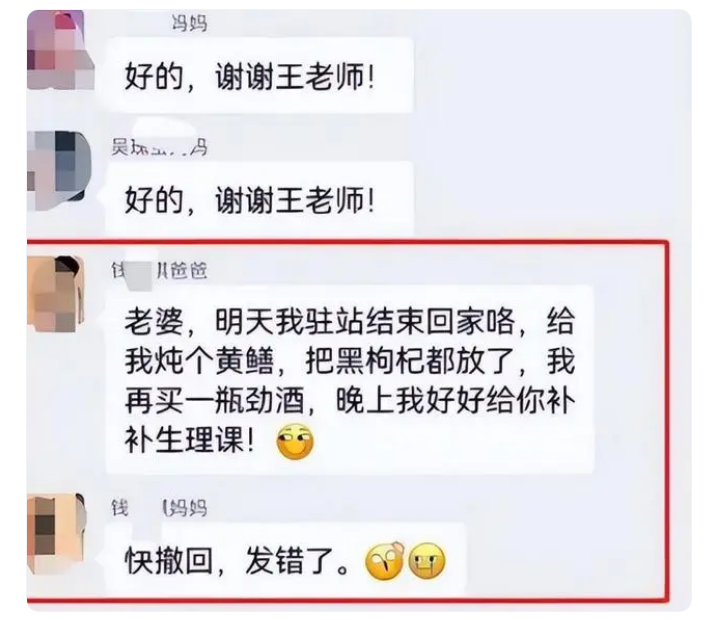Screen dimensions: 705x620
Task: Open 钱 爸爸 profile avatar
Action: point(56,294)
